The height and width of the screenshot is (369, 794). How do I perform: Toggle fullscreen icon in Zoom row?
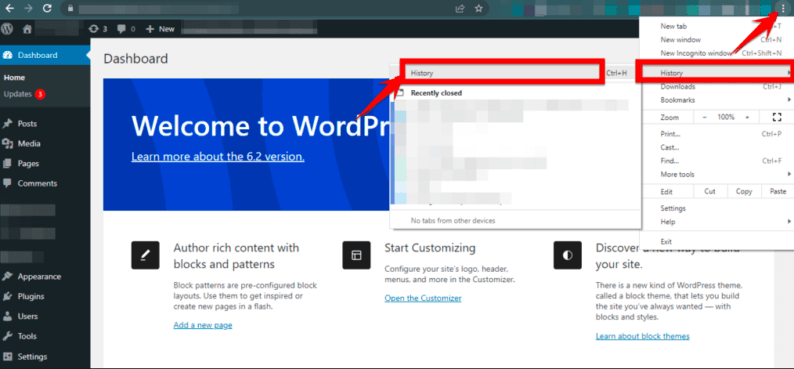777,117
